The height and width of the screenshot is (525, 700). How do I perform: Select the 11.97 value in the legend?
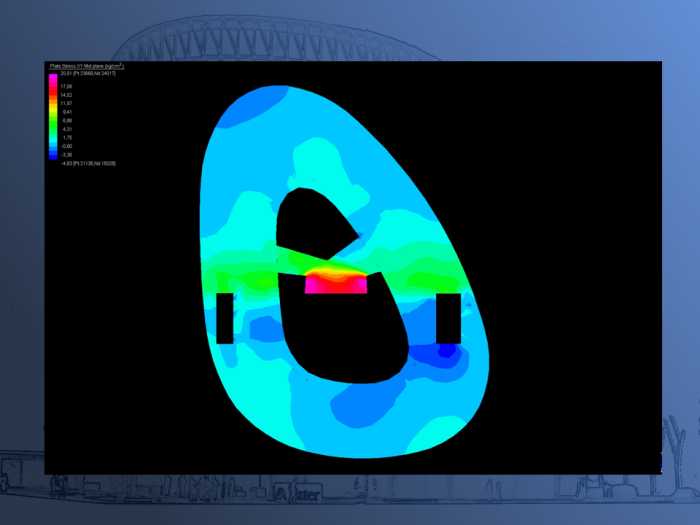[x=66, y=103]
